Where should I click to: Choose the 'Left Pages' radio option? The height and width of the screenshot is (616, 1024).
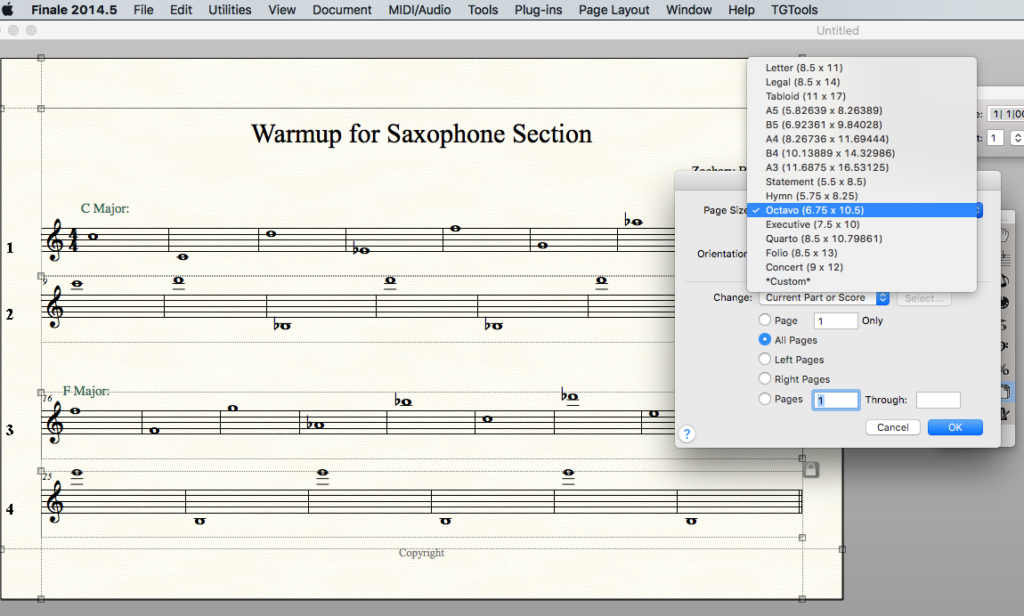coord(765,359)
